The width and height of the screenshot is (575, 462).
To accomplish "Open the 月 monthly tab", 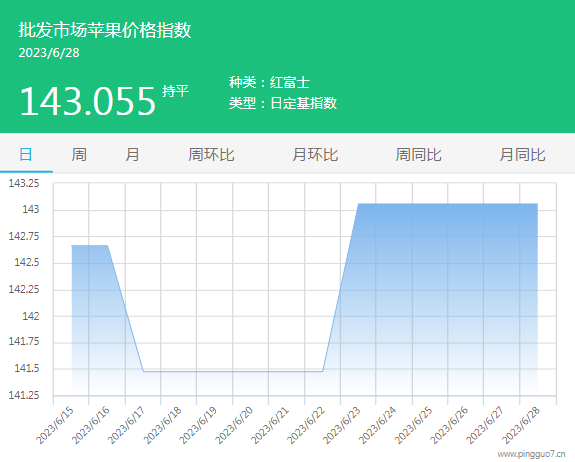I will coord(132,154).
